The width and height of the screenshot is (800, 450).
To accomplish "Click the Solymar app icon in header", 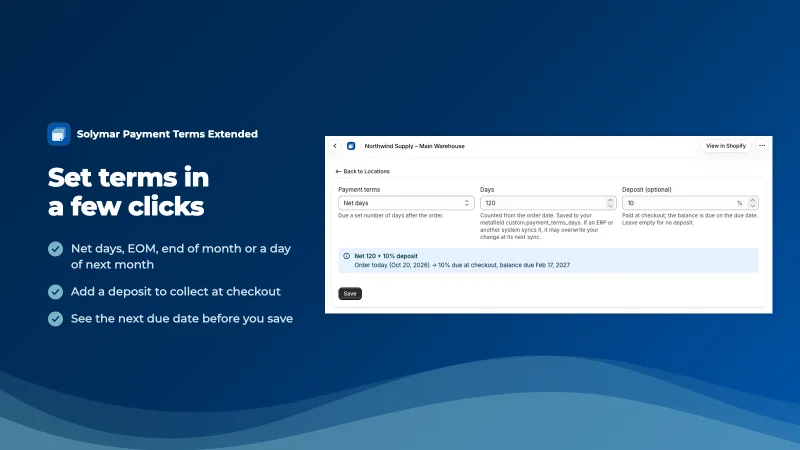I will tap(351, 146).
